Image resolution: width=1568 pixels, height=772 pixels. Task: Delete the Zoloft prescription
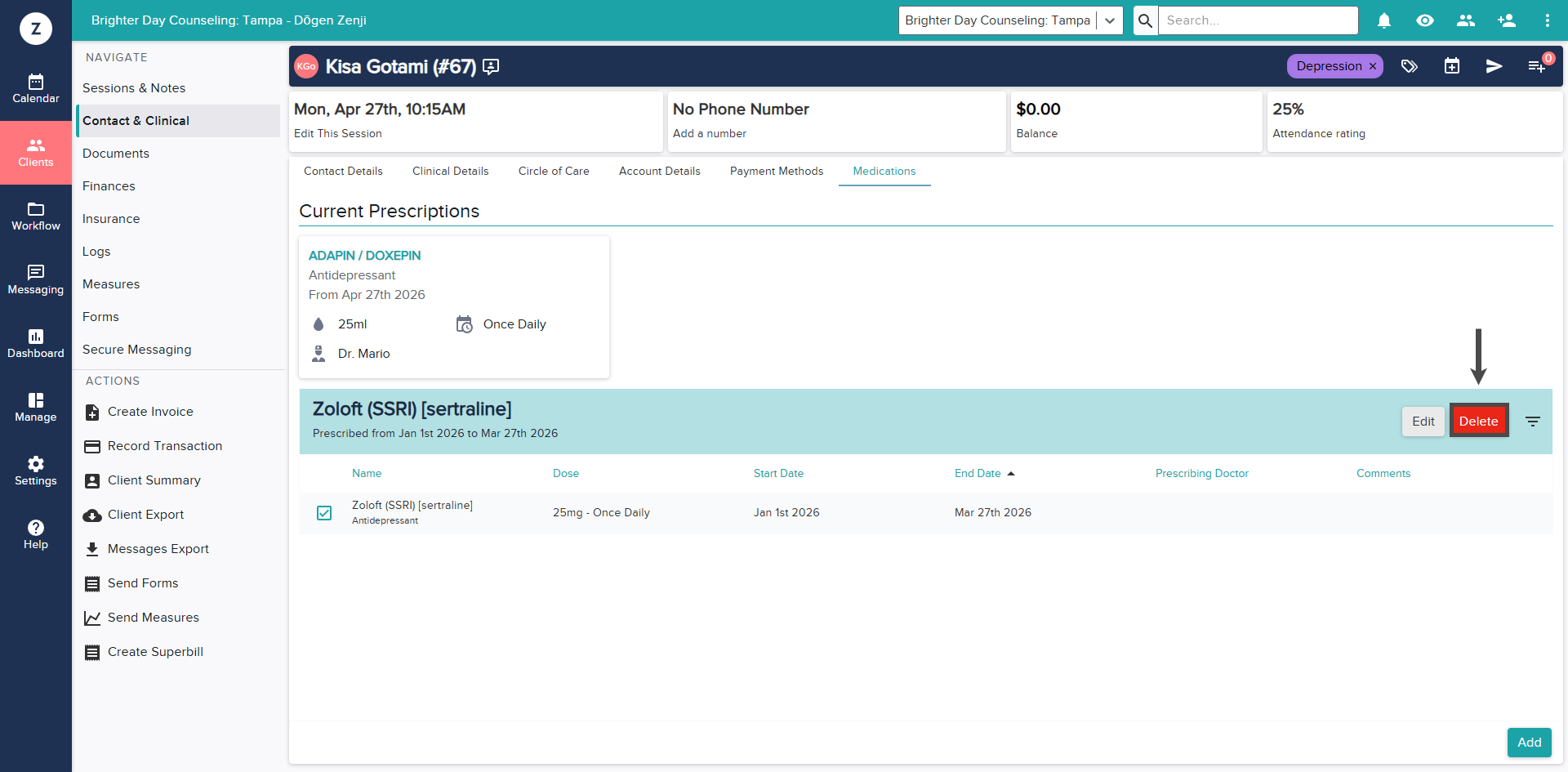click(1479, 422)
